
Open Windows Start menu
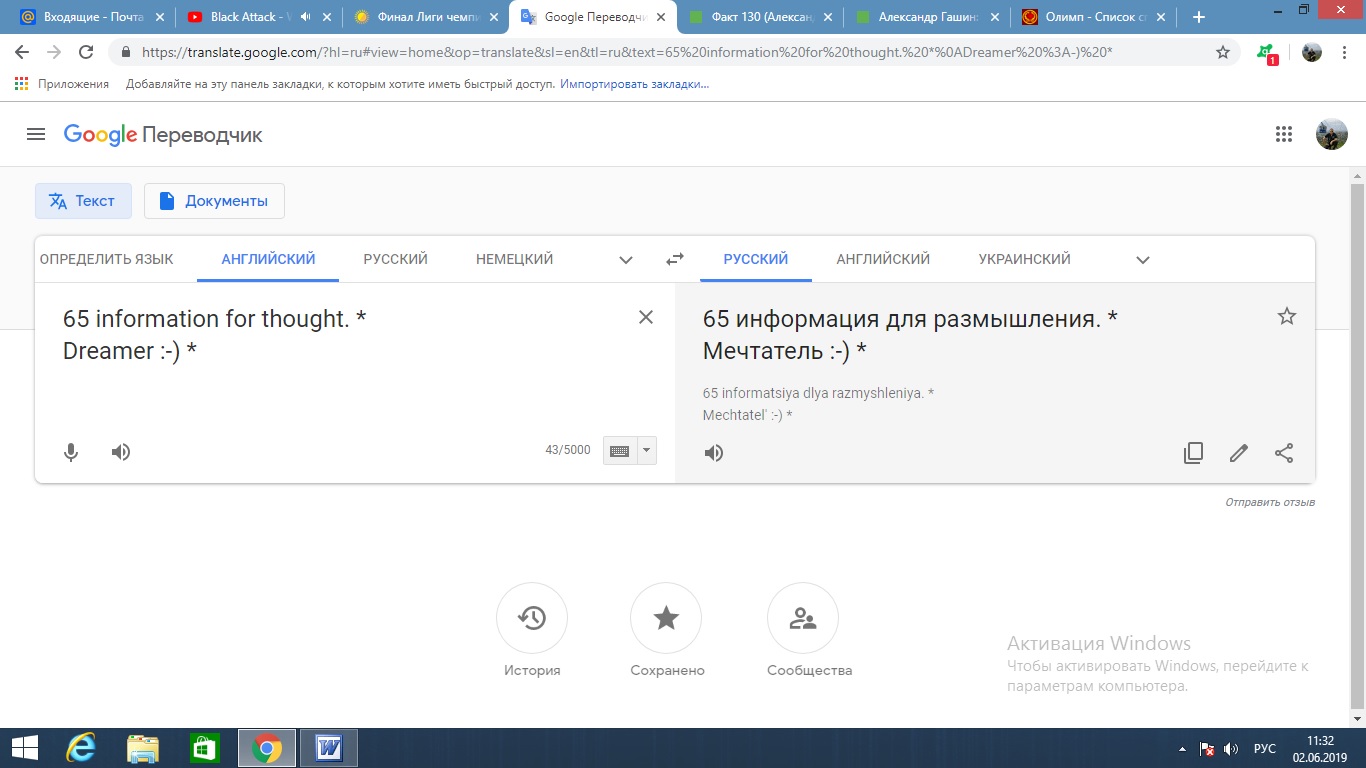pyautogui.click(x=24, y=748)
